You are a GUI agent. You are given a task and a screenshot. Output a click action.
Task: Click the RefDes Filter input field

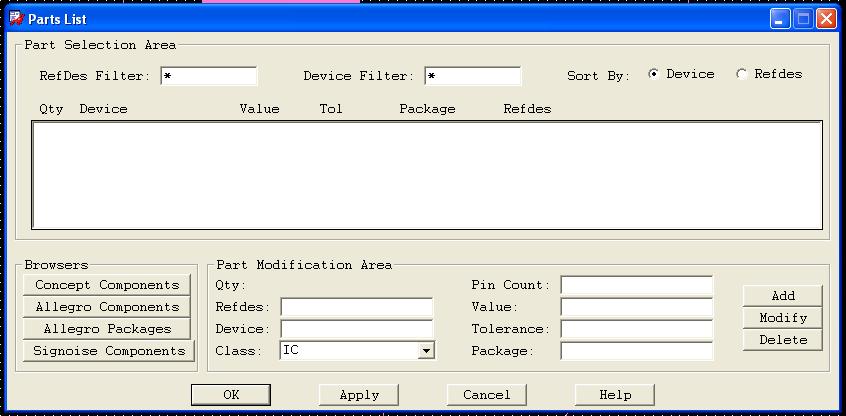pos(209,76)
